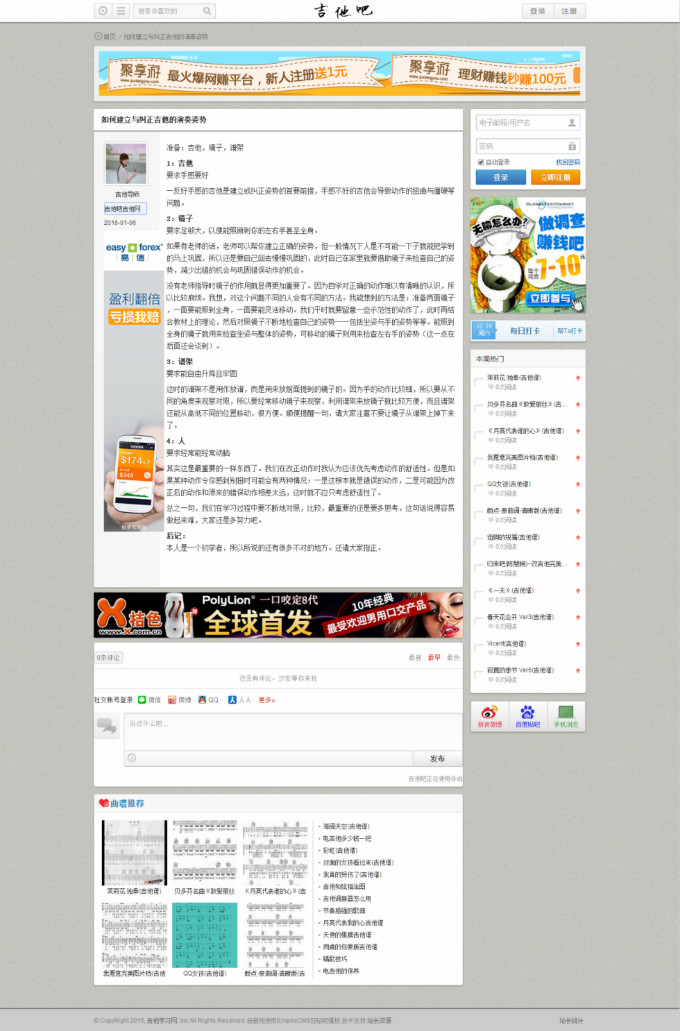Open the mobile browsing green icon
The image size is (680, 1031).
pos(566,715)
